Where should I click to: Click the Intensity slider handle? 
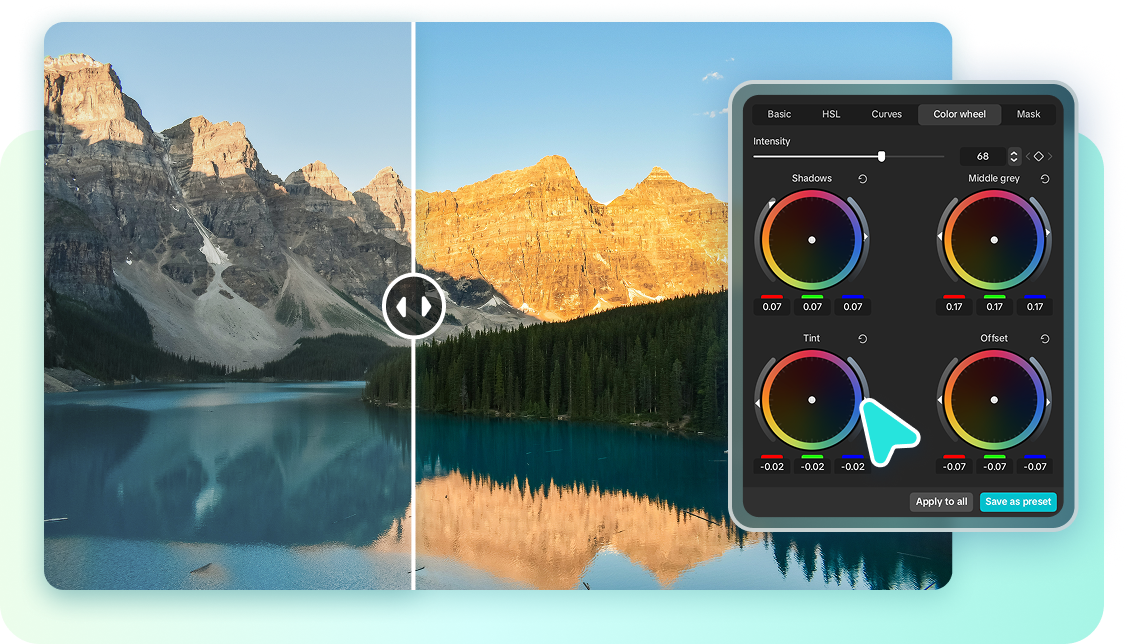click(881, 156)
